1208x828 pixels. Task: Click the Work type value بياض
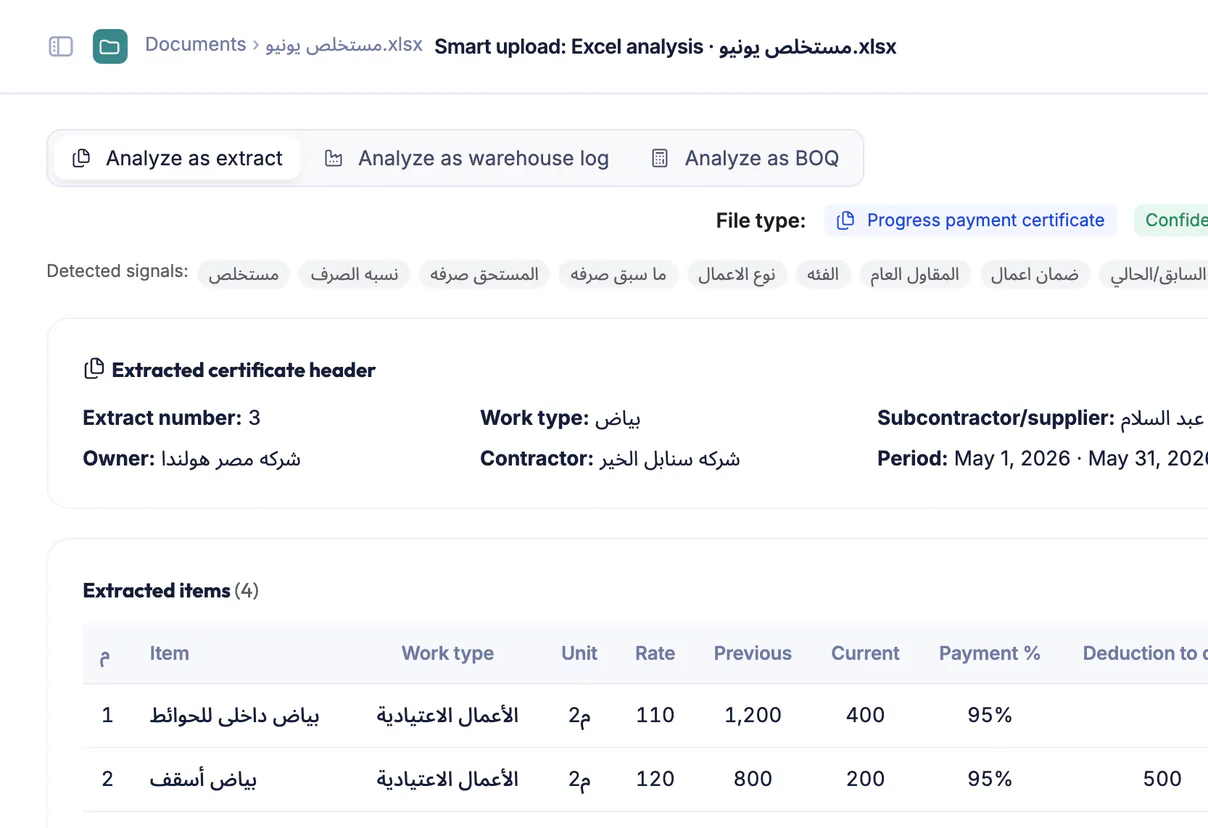click(618, 418)
